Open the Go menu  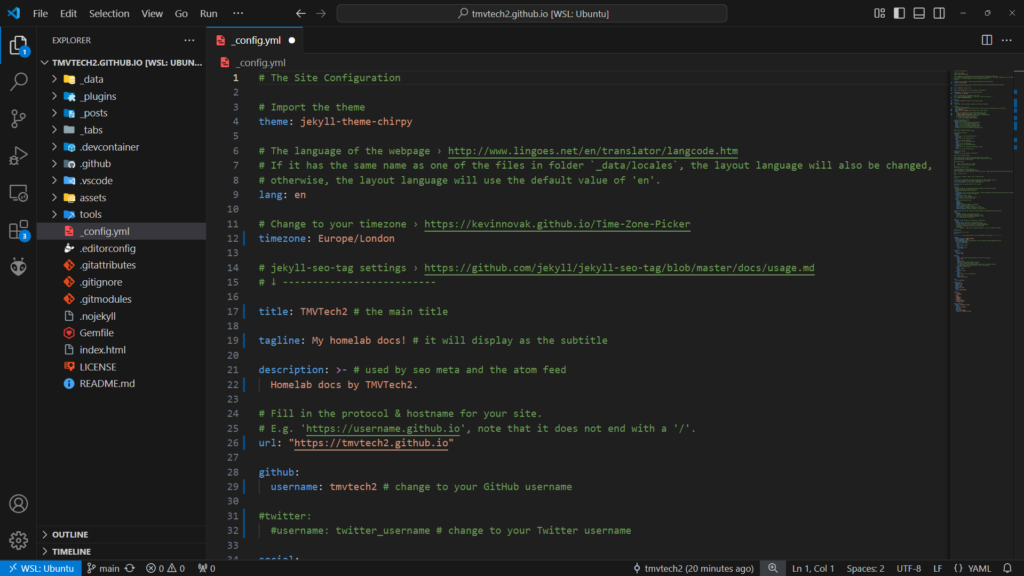click(181, 13)
